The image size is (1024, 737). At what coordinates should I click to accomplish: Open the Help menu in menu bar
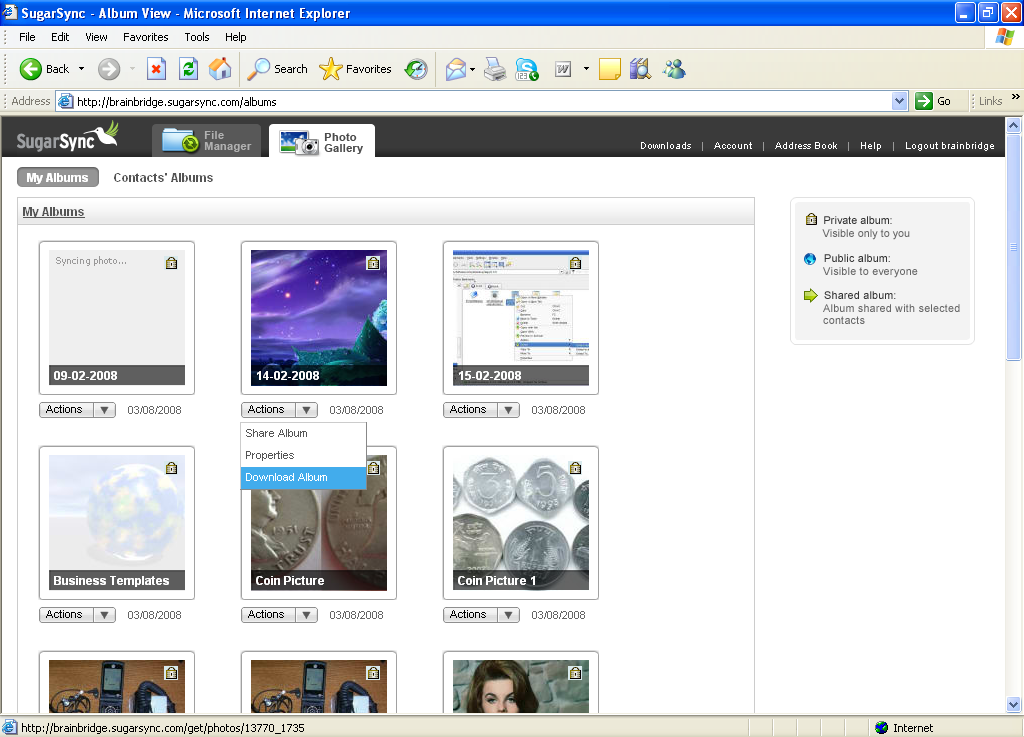236,37
